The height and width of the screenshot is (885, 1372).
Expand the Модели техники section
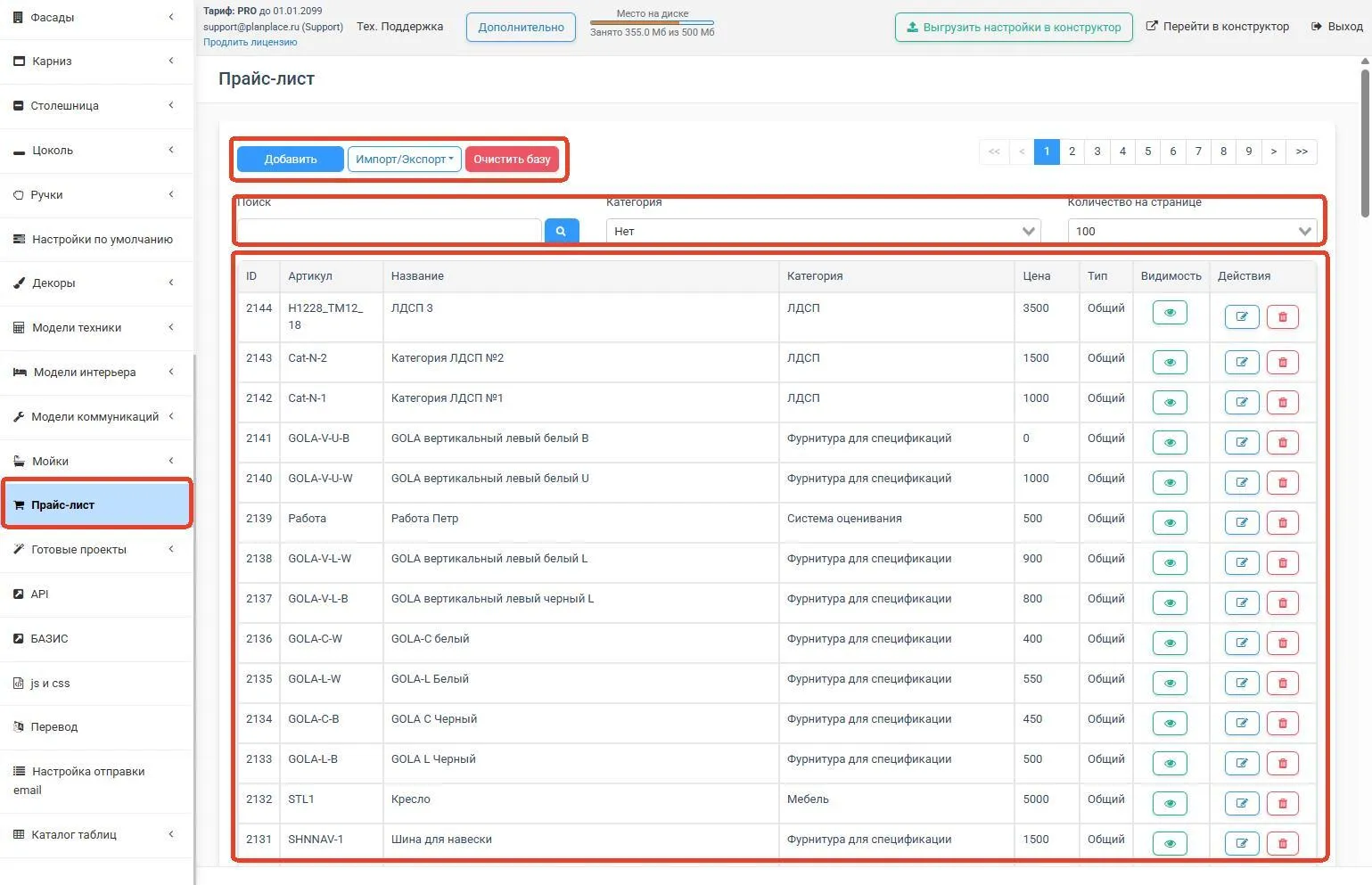96,328
